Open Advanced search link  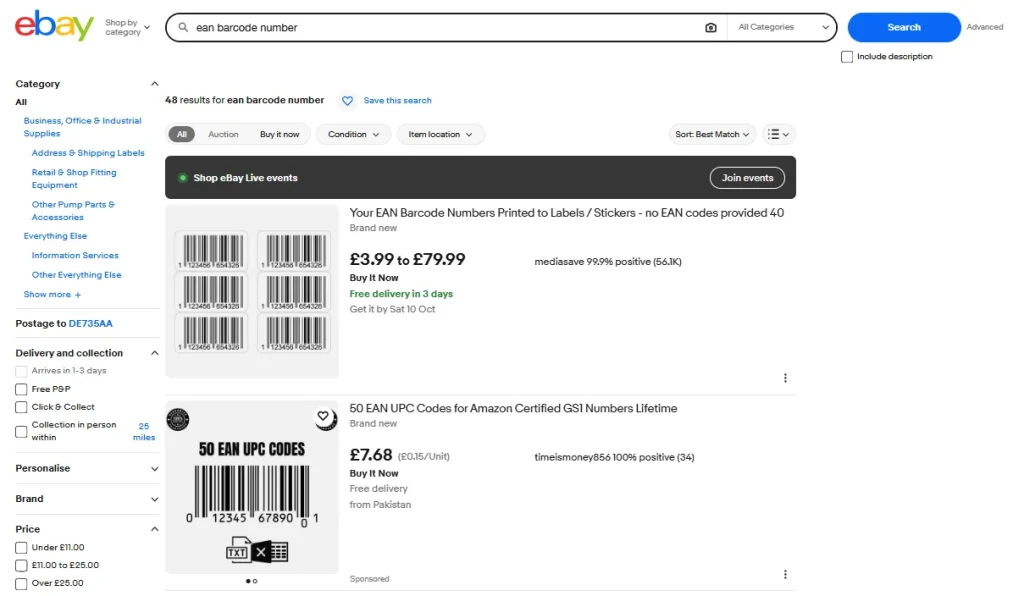(x=985, y=27)
